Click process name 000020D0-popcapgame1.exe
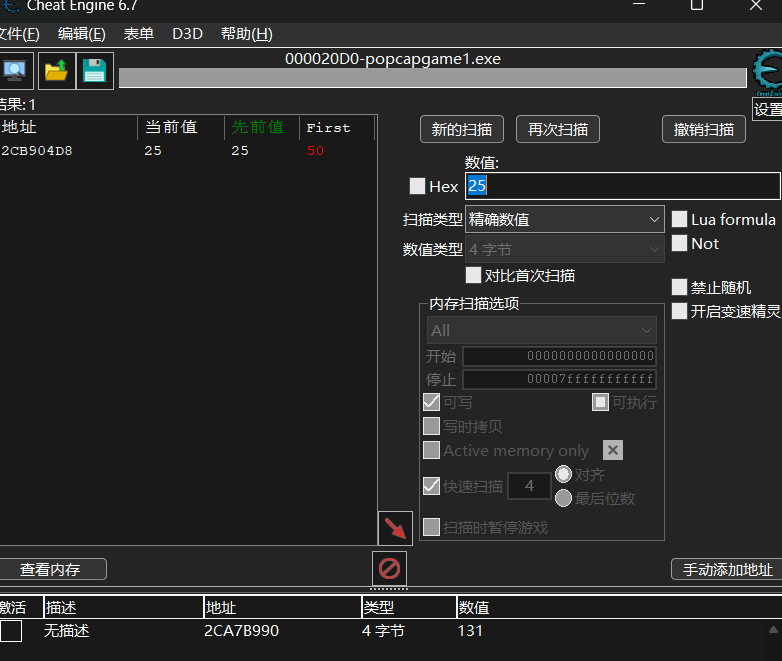 392,59
